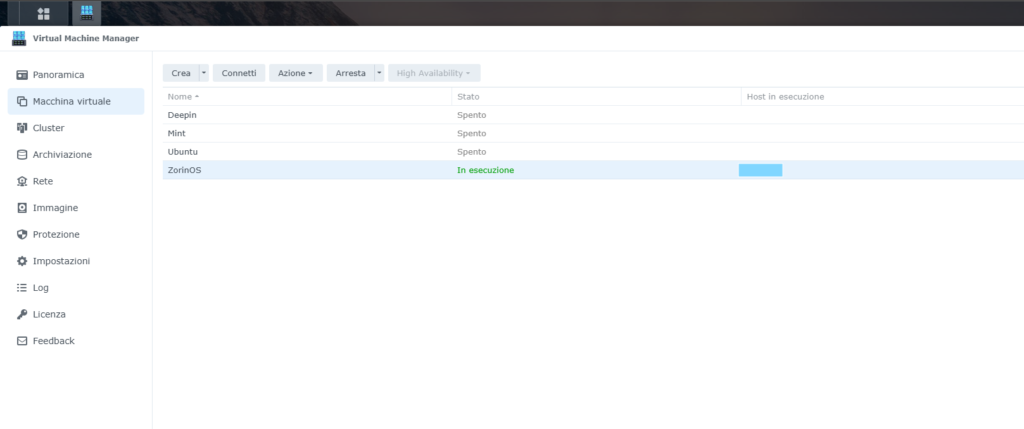Click the Connetti button
This screenshot has height=429, width=1024.
[239, 73]
